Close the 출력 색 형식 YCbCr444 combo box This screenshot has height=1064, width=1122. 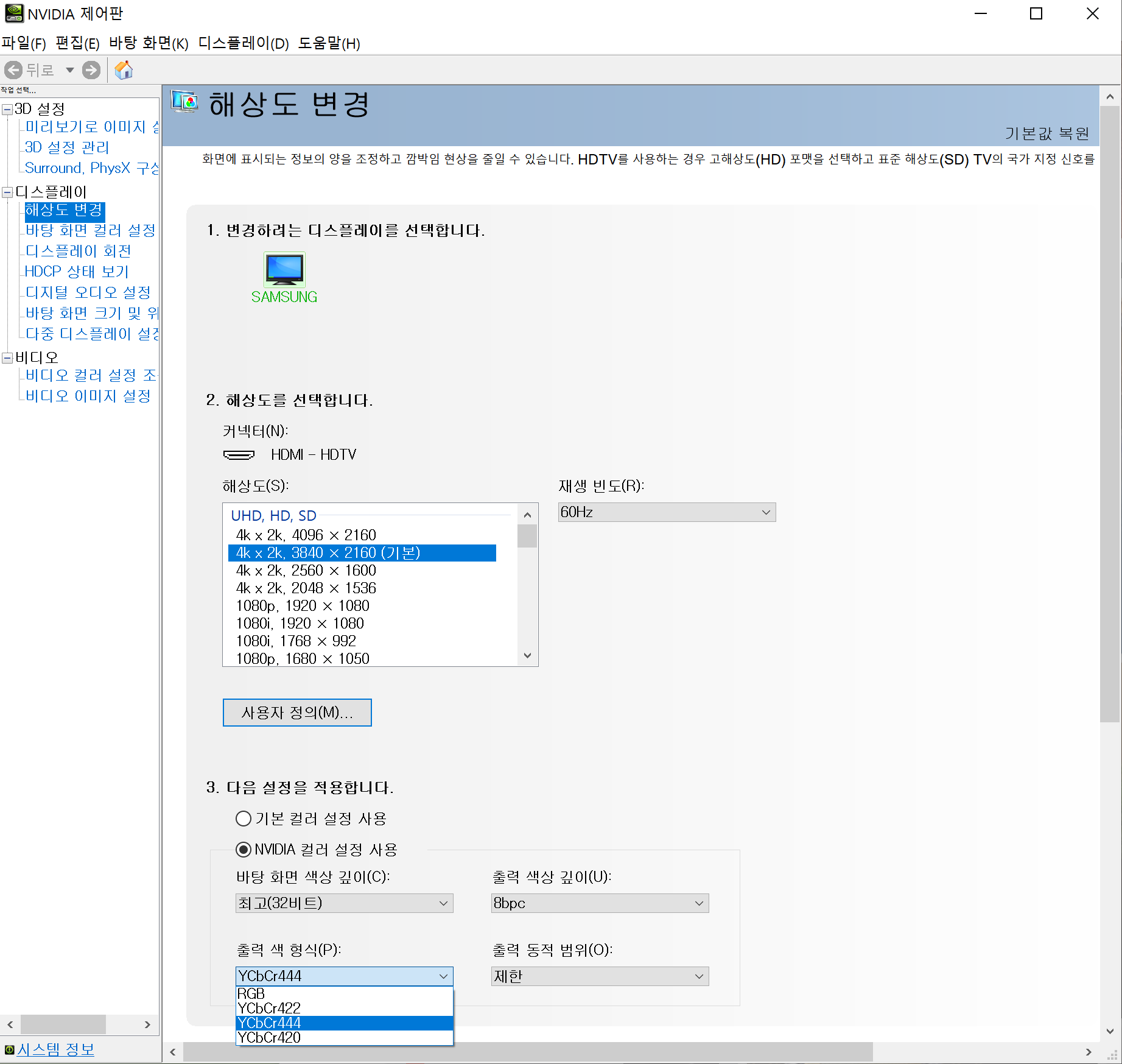[345, 976]
